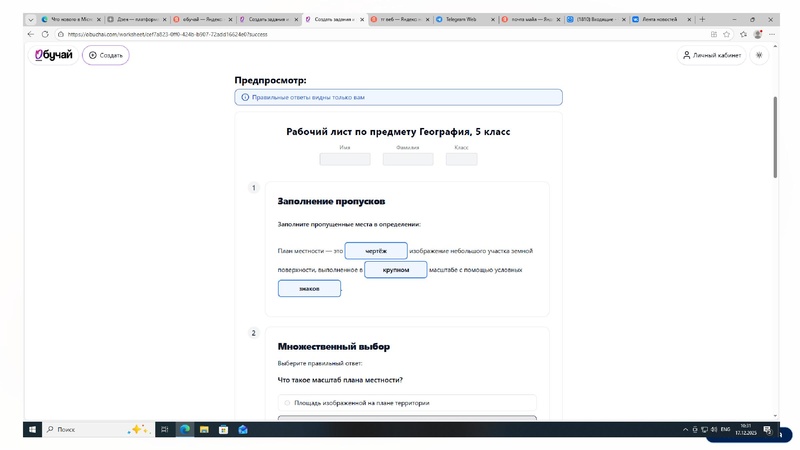Open volume control in system tray
This screenshot has width=800, height=450.
click(x=714, y=430)
